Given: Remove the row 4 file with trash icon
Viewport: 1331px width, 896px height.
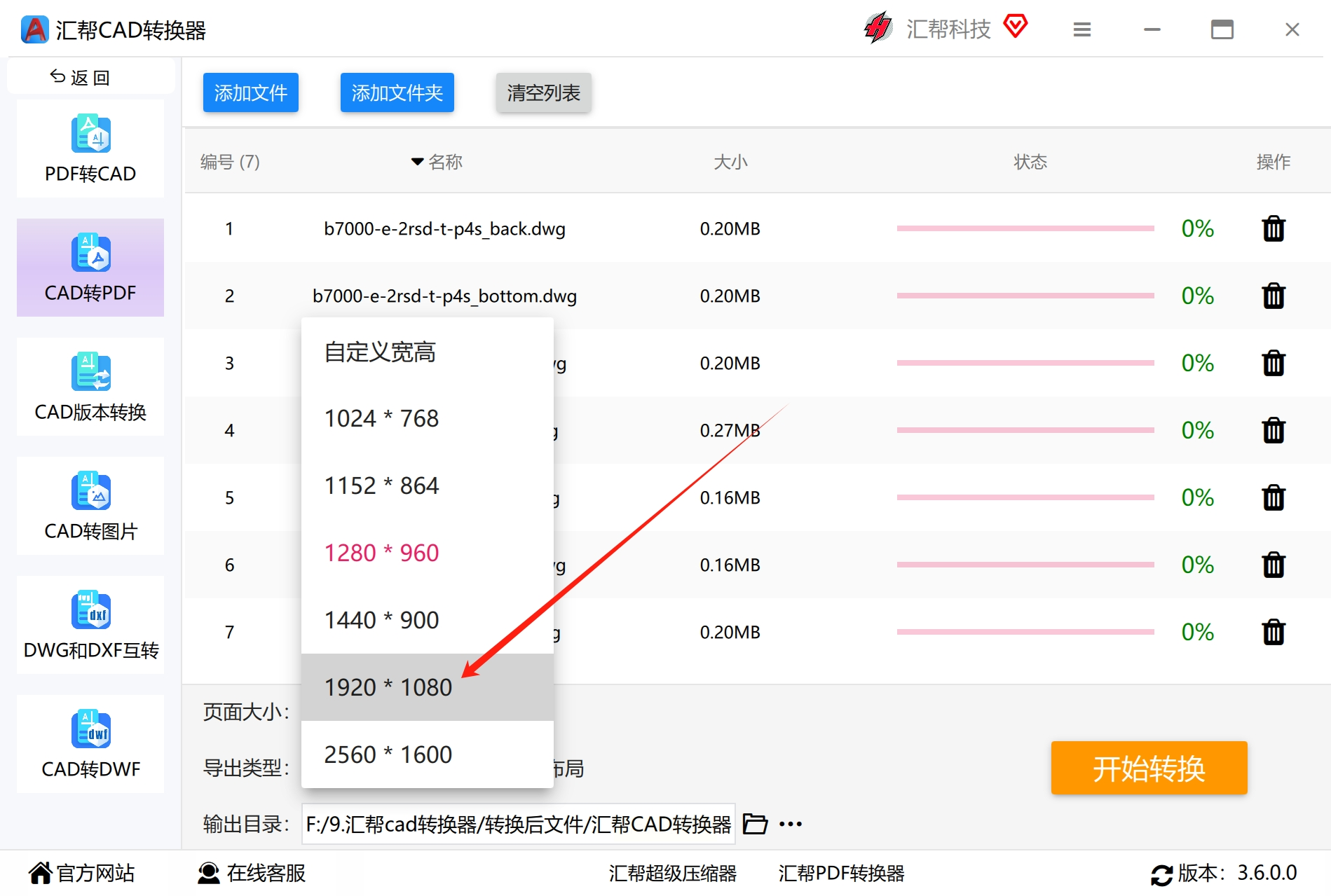Looking at the screenshot, I should [x=1274, y=430].
